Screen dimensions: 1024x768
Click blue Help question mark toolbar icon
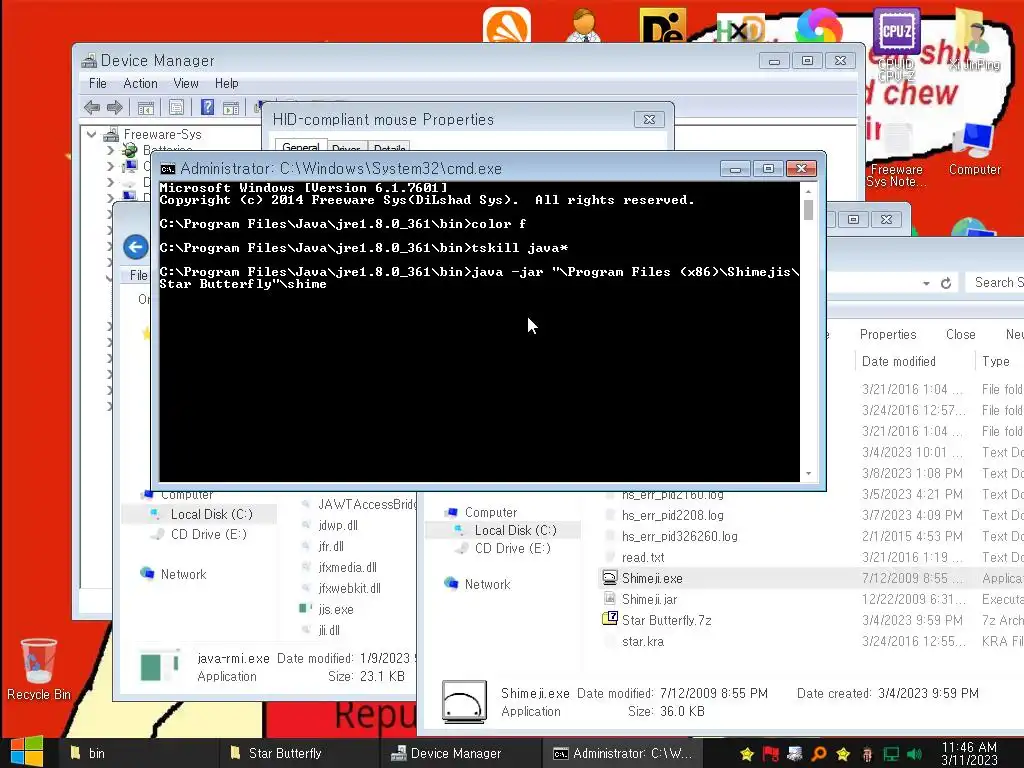[207, 107]
